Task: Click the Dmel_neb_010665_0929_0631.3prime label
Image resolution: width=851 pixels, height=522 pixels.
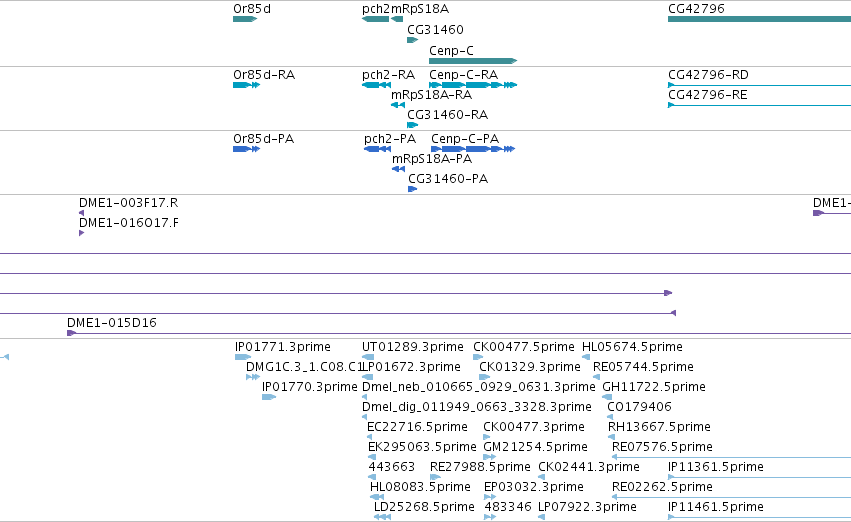Action: (x=479, y=386)
